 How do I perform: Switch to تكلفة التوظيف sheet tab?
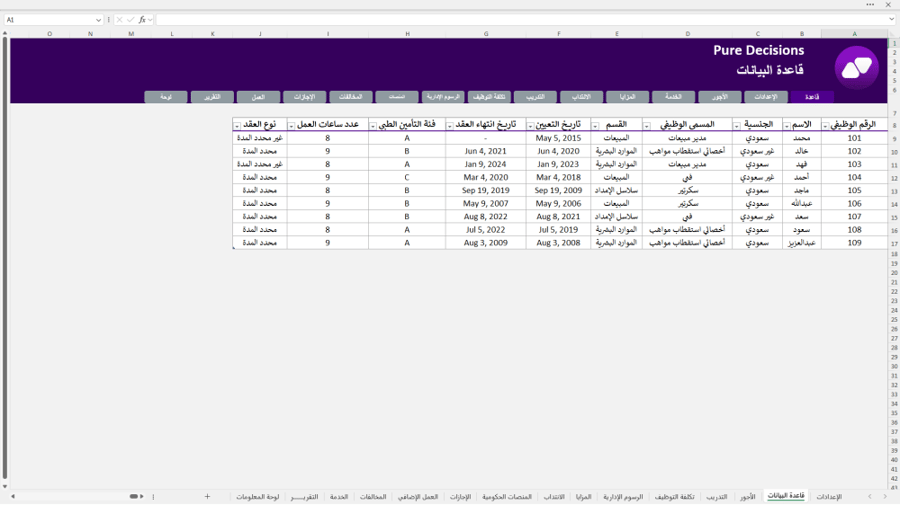(674, 497)
